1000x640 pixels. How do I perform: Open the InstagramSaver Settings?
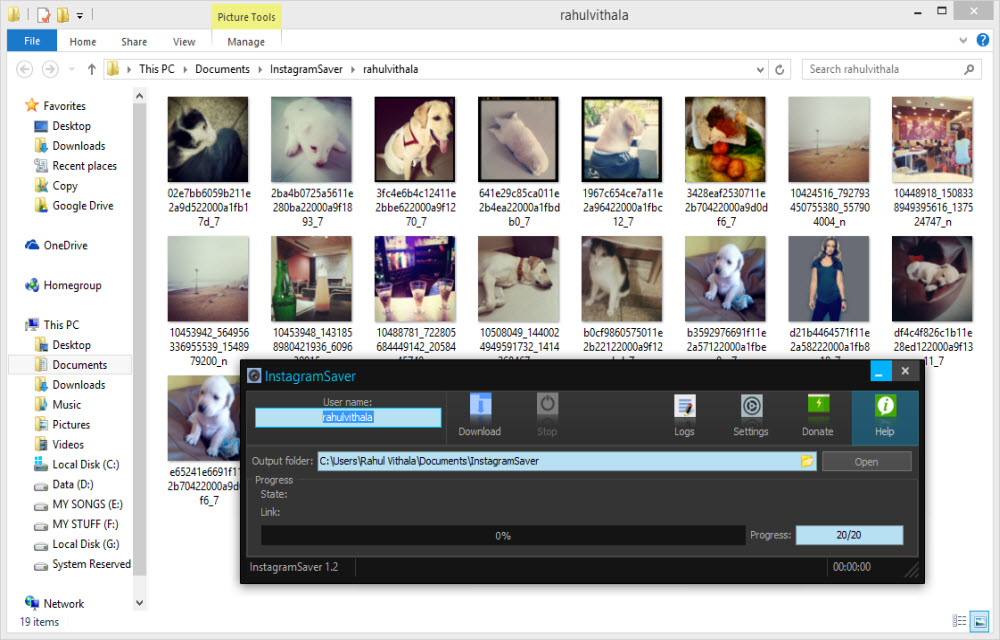click(x=751, y=415)
